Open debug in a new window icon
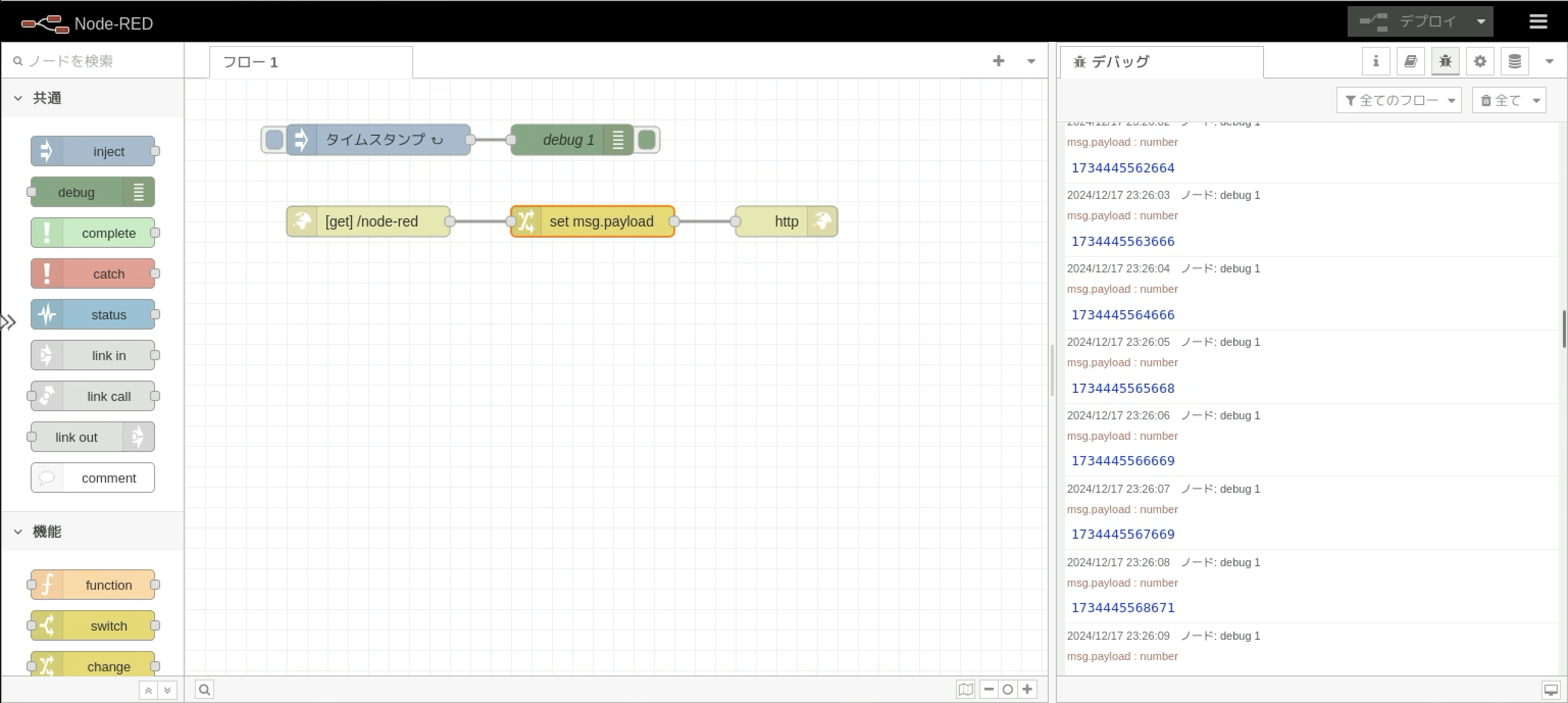Screen dimensions: 1568x703 pos(1550,690)
